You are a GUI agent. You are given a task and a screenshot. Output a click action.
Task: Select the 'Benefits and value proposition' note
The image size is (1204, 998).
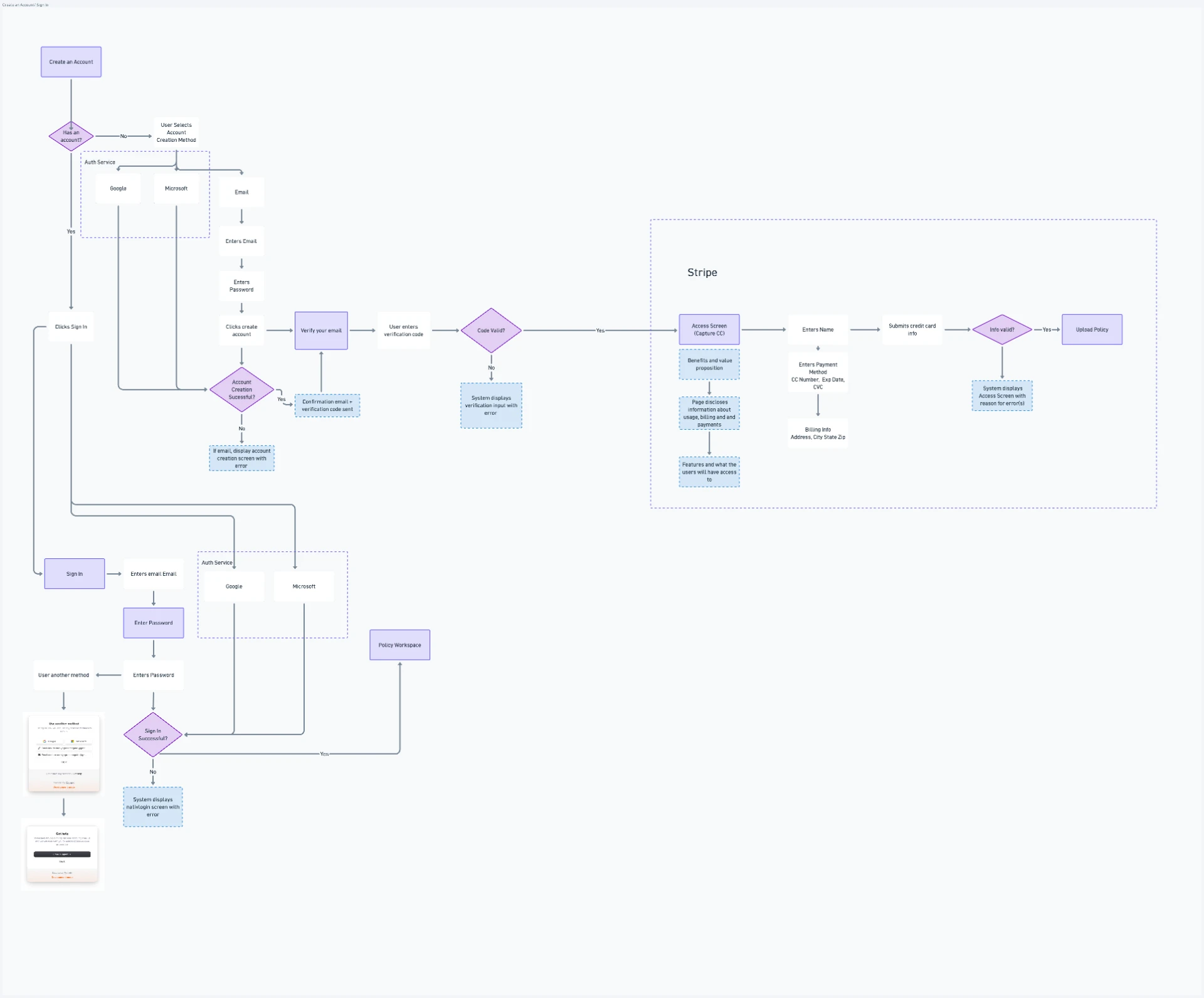[x=709, y=364]
